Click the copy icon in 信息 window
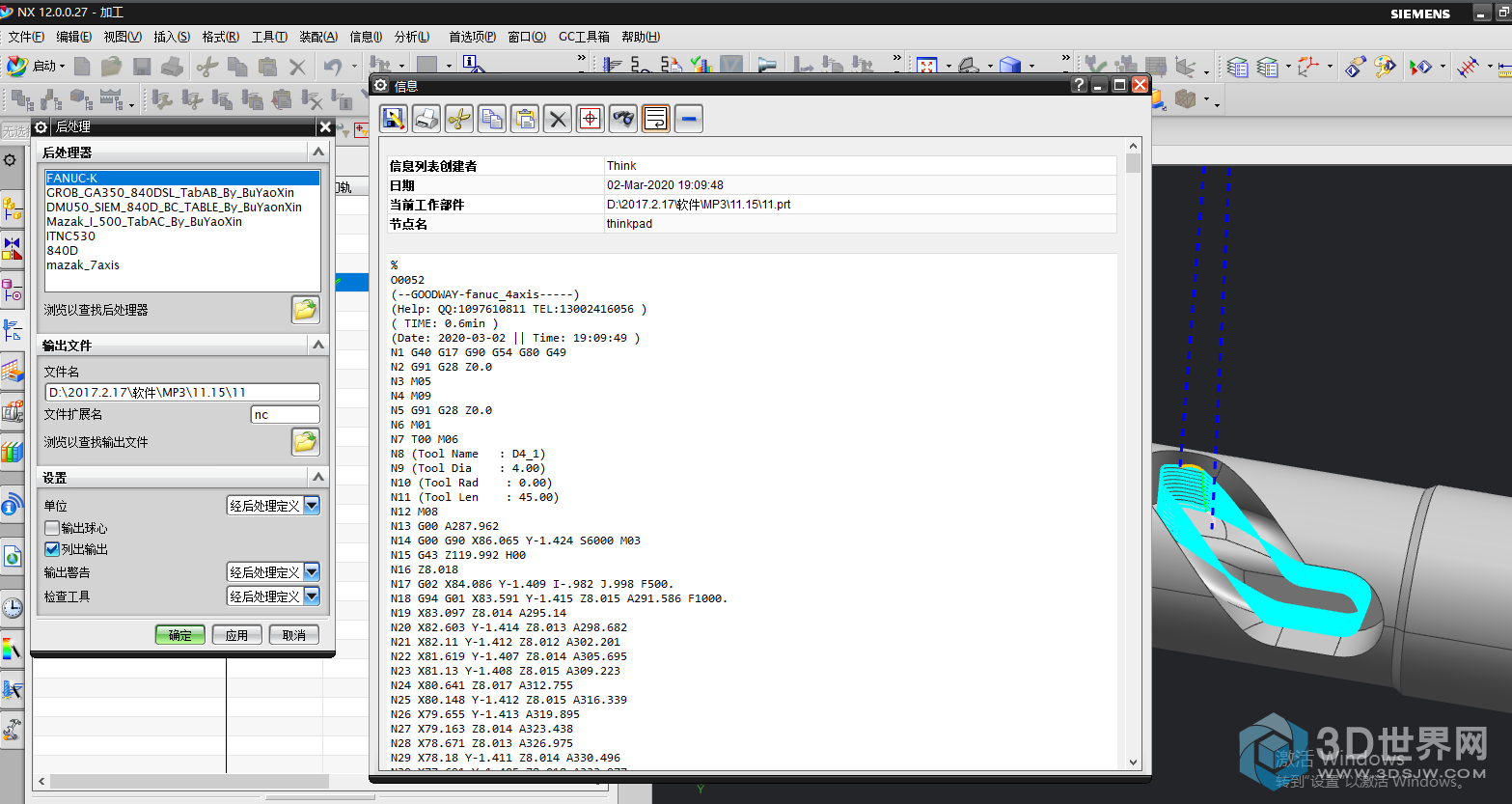Viewport: 1512px width, 804px height. 492,119
